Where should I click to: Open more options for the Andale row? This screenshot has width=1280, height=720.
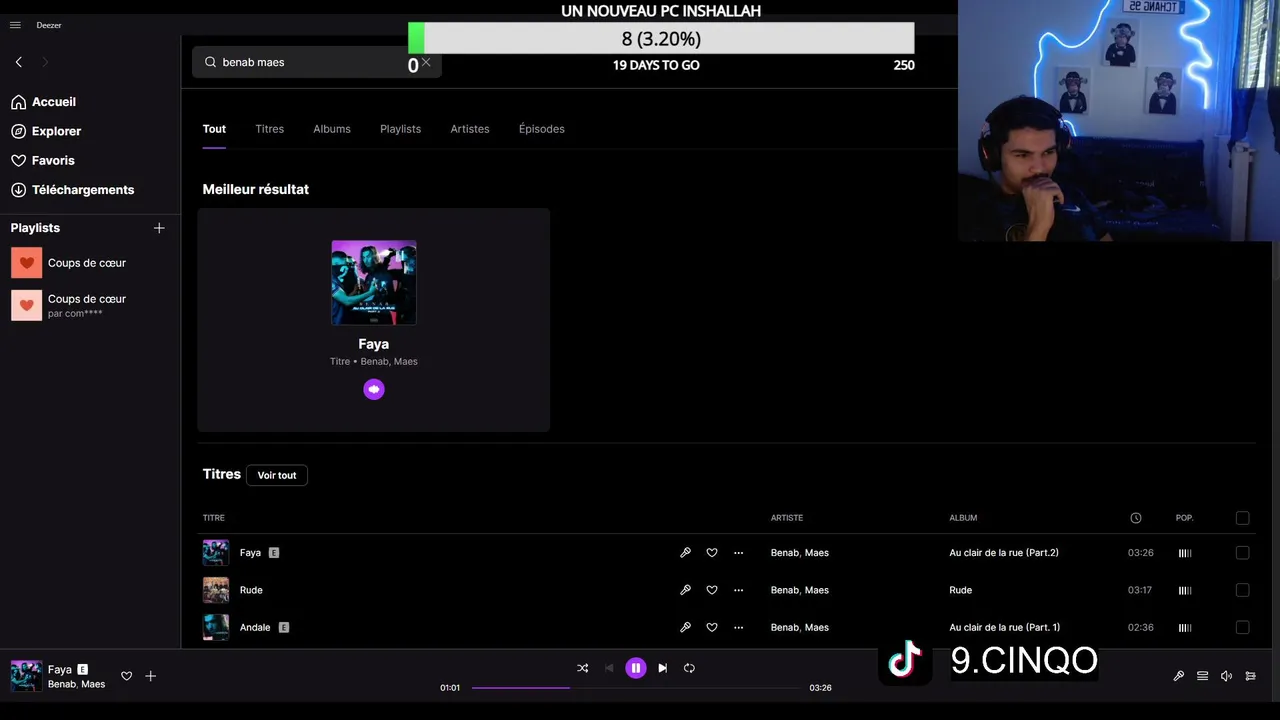click(x=739, y=628)
